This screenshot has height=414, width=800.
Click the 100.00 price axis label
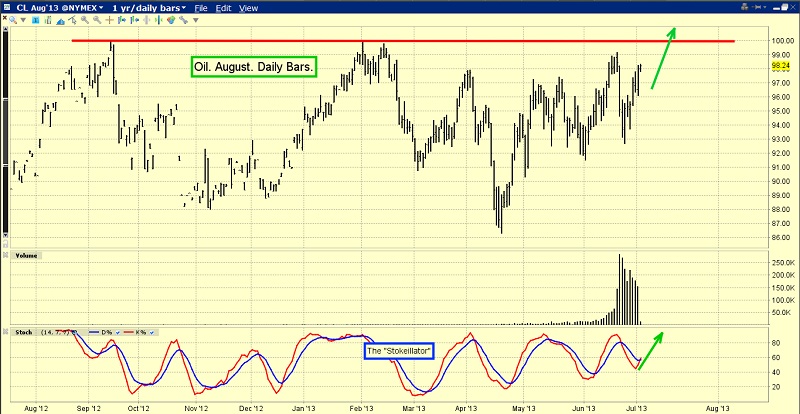(782, 40)
